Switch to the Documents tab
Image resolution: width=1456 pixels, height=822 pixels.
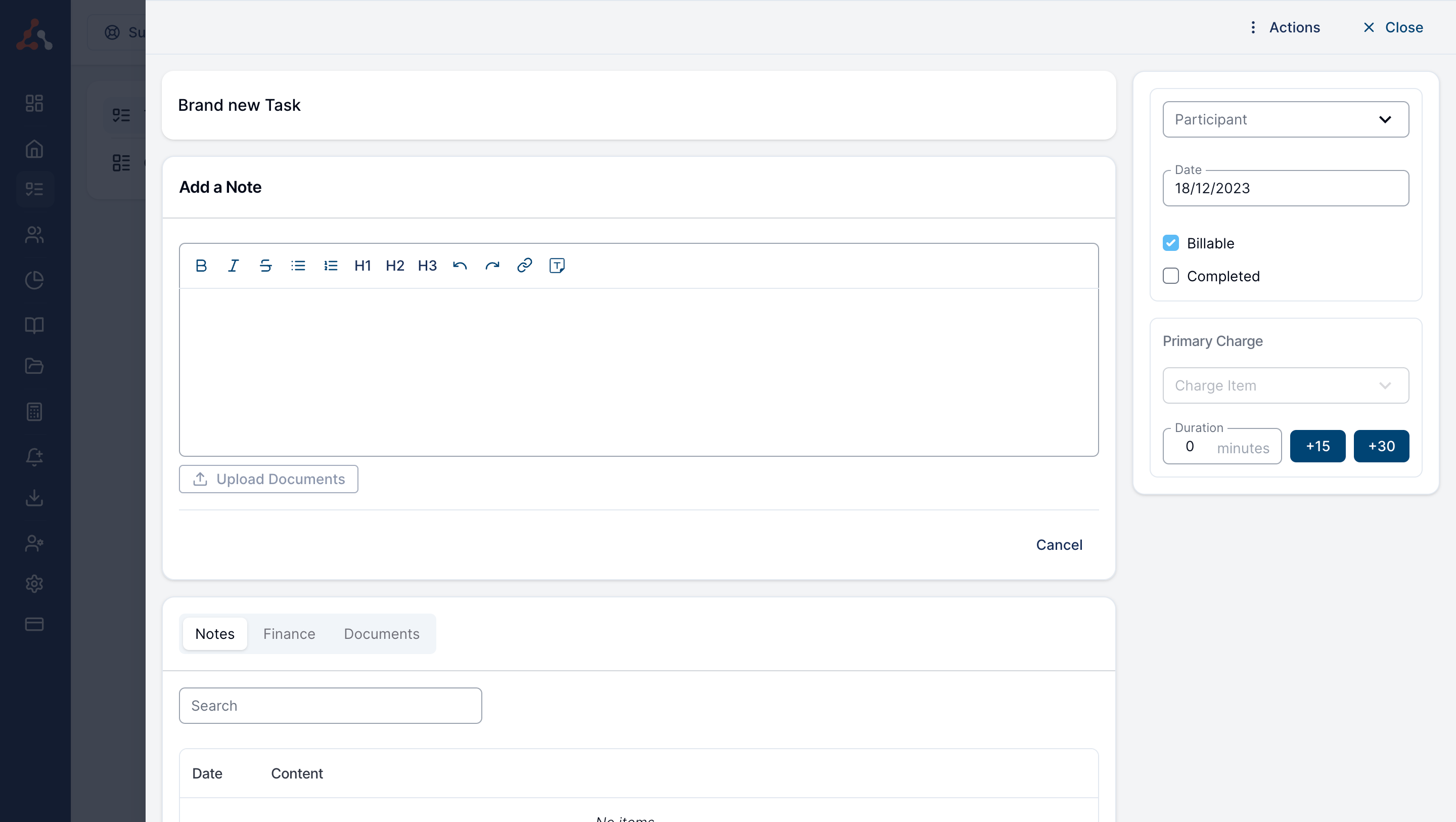(382, 634)
